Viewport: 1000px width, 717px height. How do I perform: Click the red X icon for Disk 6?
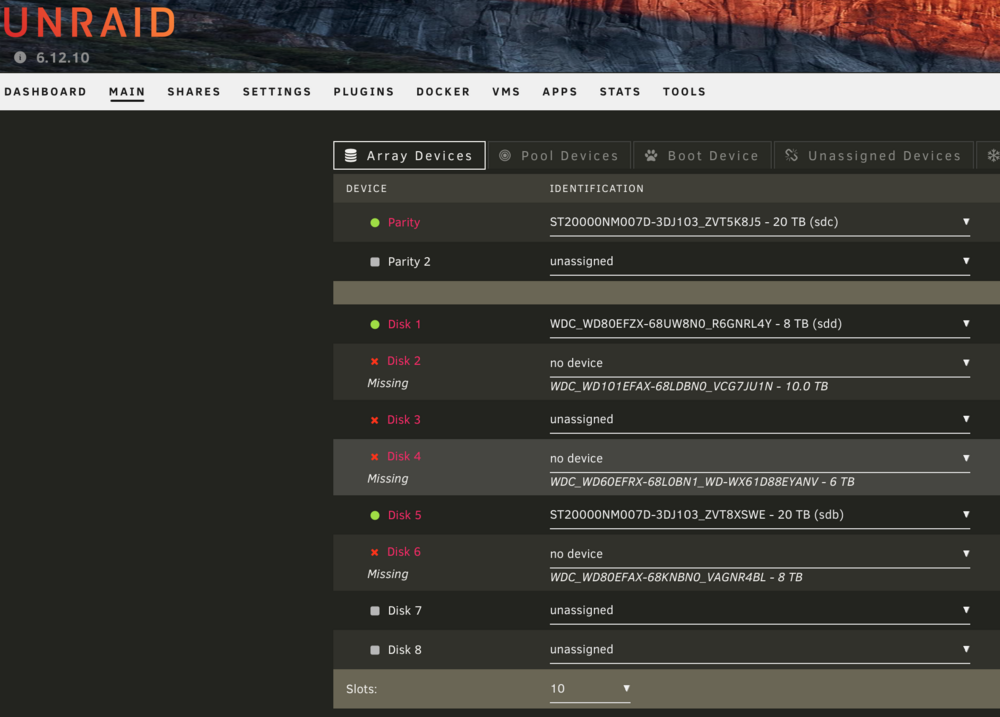click(x=374, y=552)
